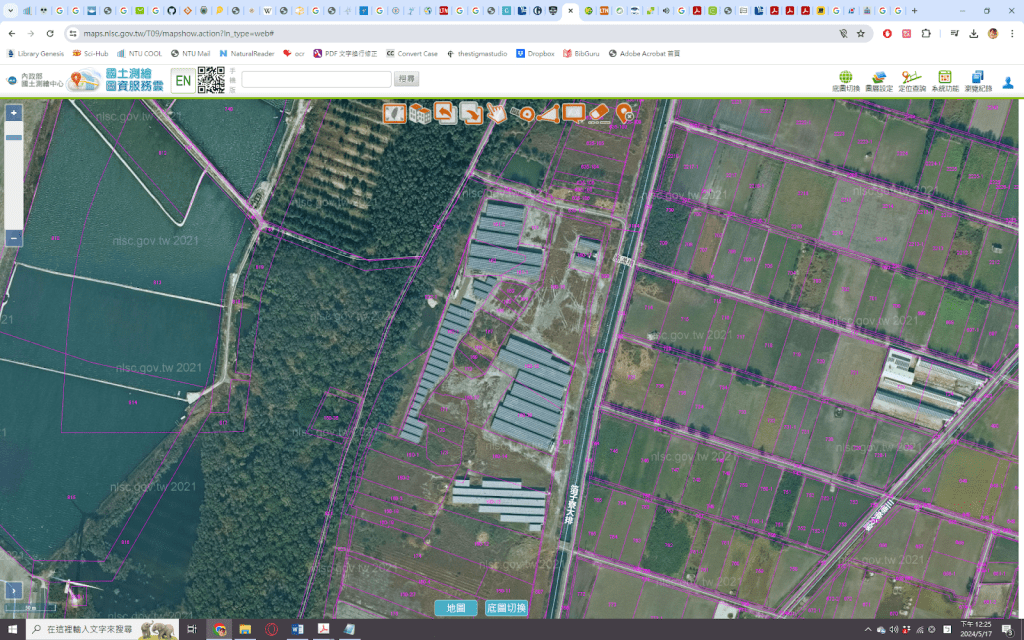Toggle basemap with bottom 底圖切換 button
The height and width of the screenshot is (640, 1024).
(506, 608)
